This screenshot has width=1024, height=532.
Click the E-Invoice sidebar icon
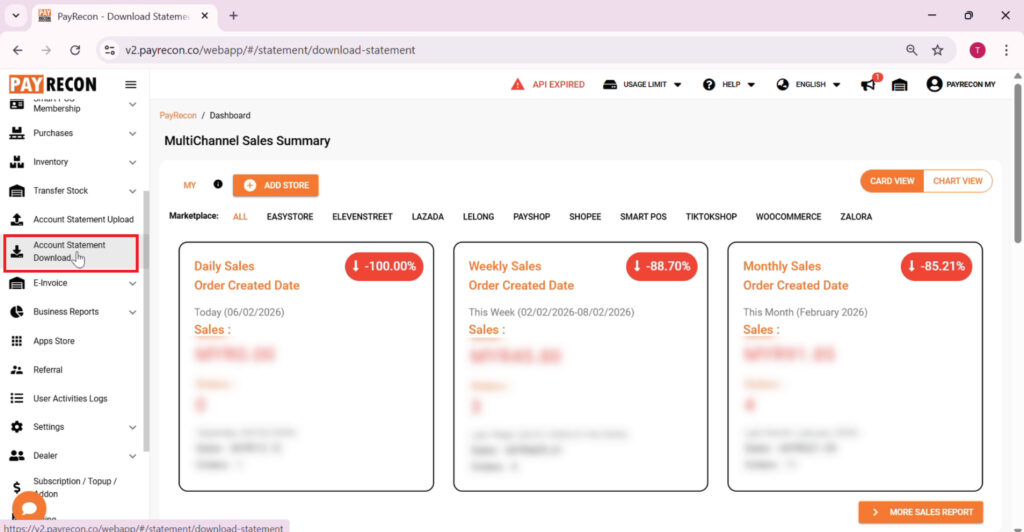tap(17, 283)
